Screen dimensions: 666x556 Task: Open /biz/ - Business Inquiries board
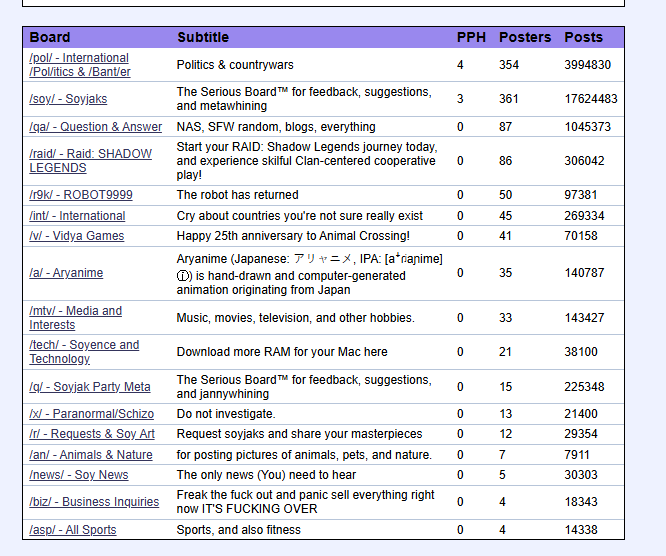pos(94,502)
